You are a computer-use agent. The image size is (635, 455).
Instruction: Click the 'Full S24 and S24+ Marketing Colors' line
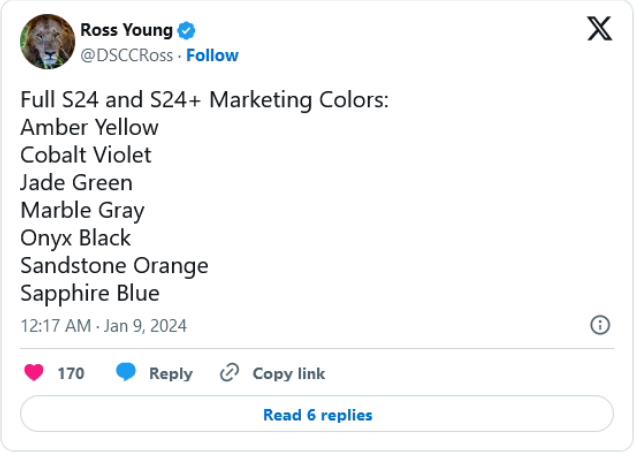[204, 100]
